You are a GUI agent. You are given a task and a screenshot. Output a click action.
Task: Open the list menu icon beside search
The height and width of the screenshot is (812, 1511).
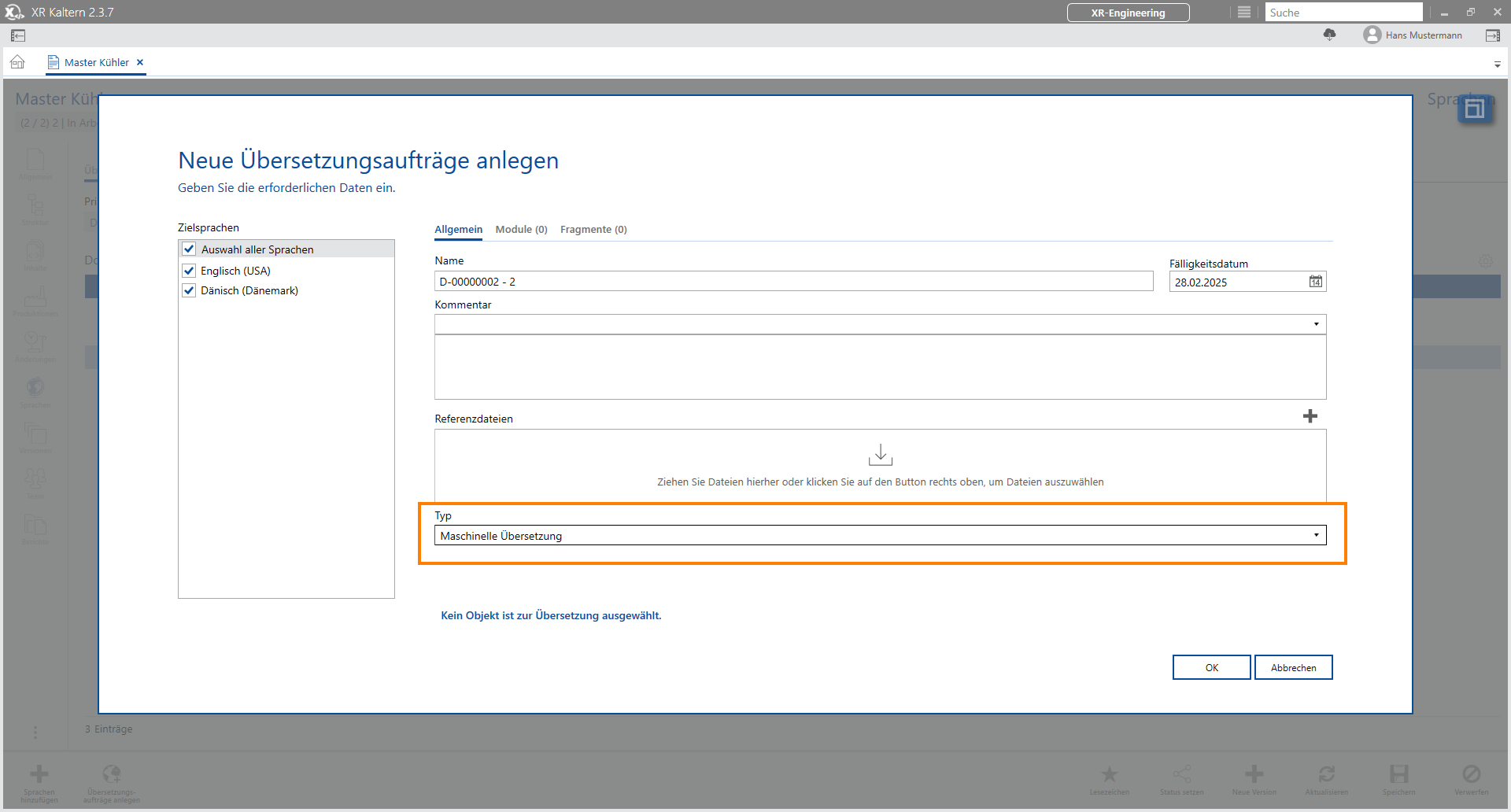point(1244,13)
